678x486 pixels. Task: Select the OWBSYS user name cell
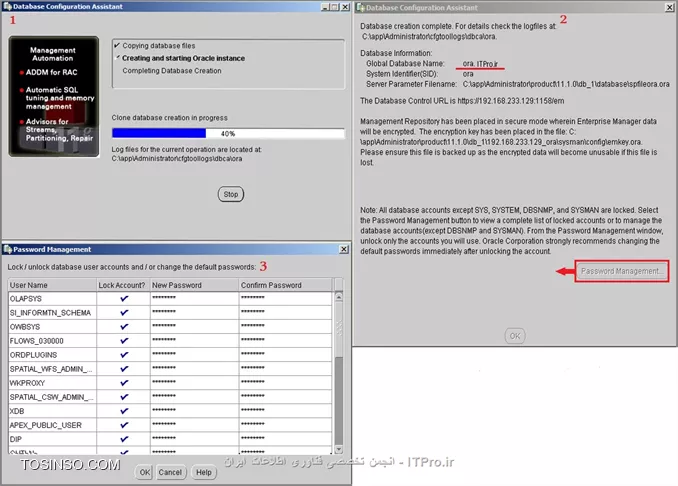point(52,326)
